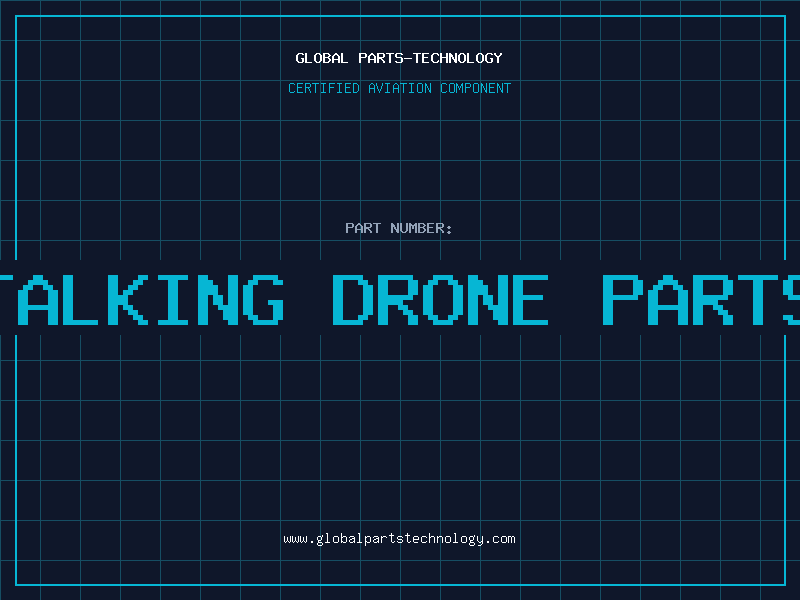
Task: Click the large letter K in TALKING
Action: coord(128,299)
